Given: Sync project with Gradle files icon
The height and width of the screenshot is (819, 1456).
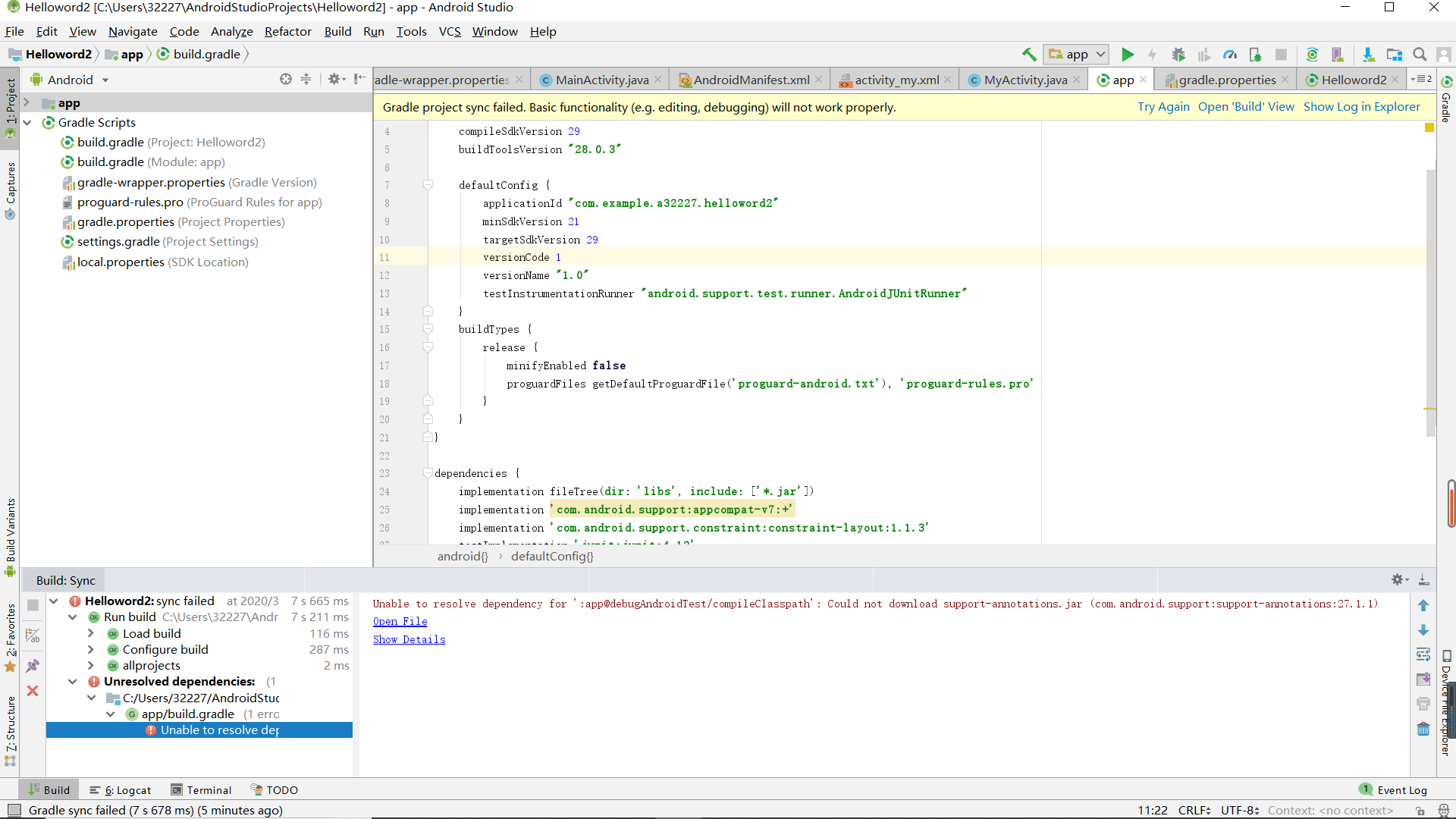Looking at the screenshot, I should [x=1312, y=55].
